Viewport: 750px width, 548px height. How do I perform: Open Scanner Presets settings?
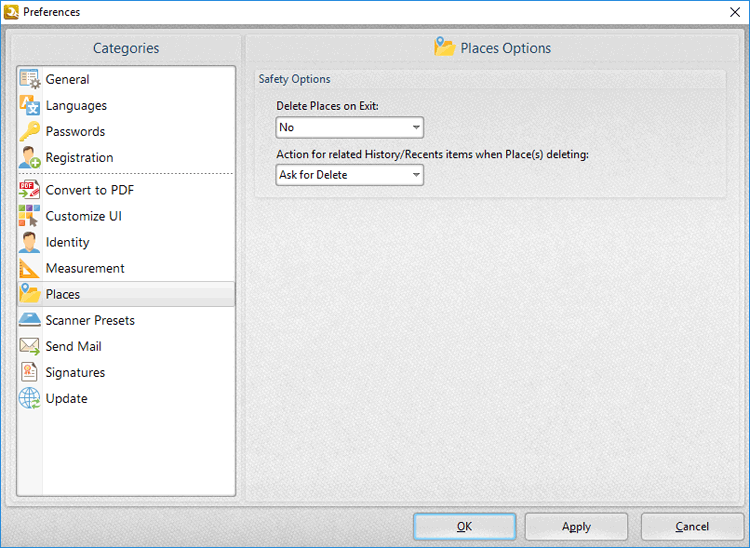tap(90, 320)
